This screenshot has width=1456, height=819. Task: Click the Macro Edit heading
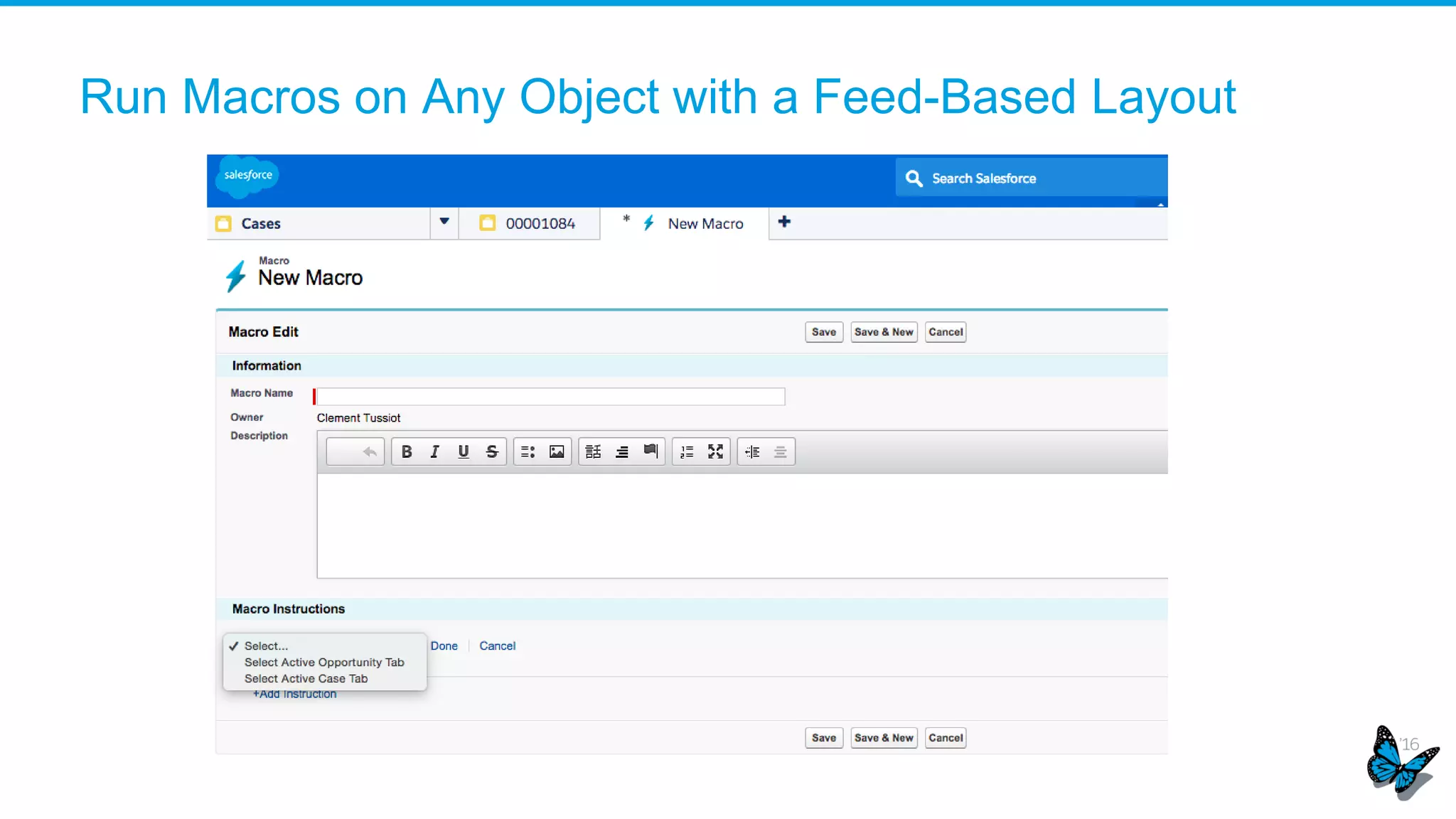(x=263, y=332)
